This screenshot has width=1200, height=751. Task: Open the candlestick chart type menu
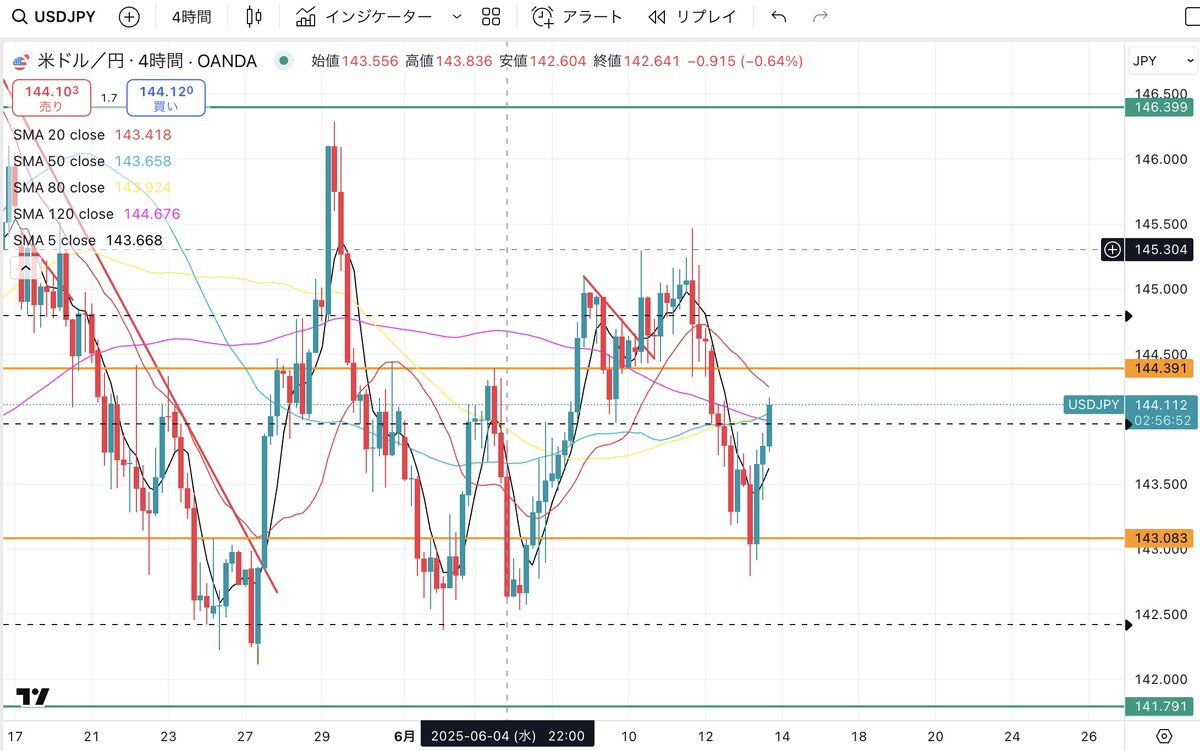pyautogui.click(x=254, y=17)
